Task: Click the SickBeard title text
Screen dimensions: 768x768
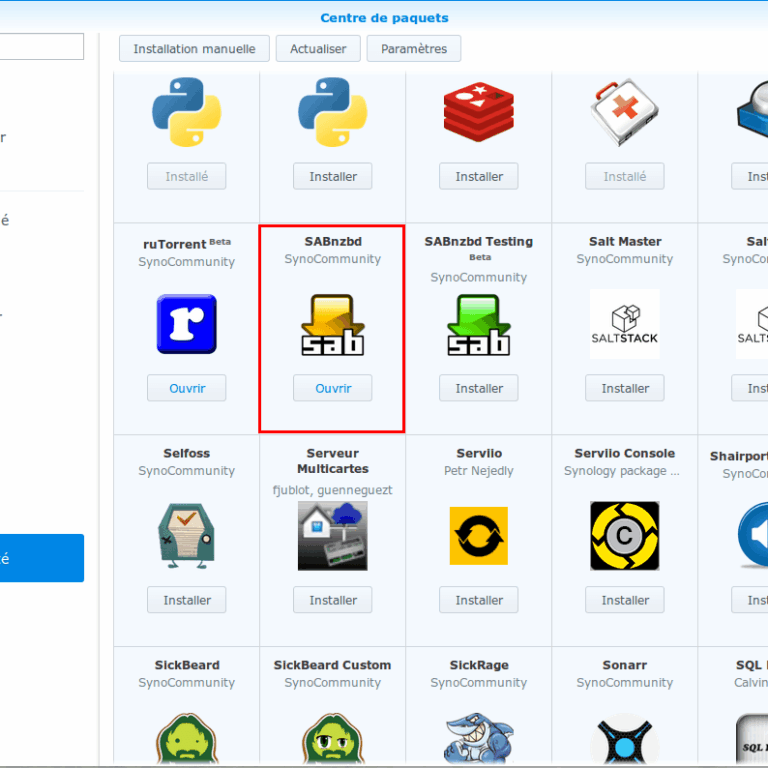Action: pos(187,665)
